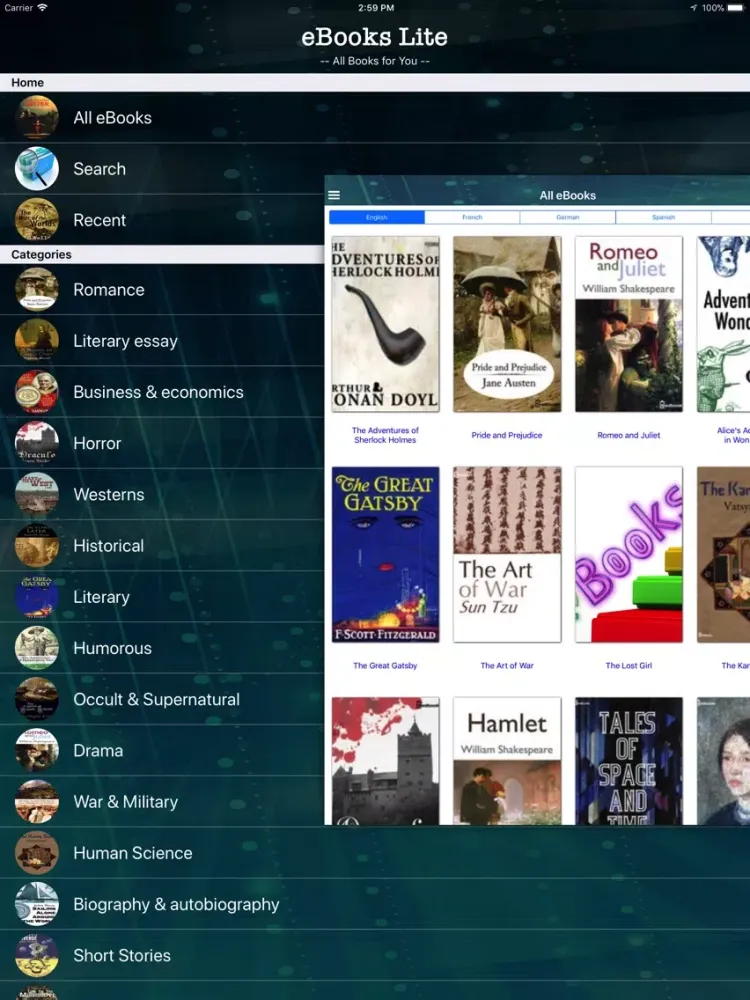Click The Art of War title link
Image resolution: width=750 pixels, height=1000 pixels.
pos(507,665)
